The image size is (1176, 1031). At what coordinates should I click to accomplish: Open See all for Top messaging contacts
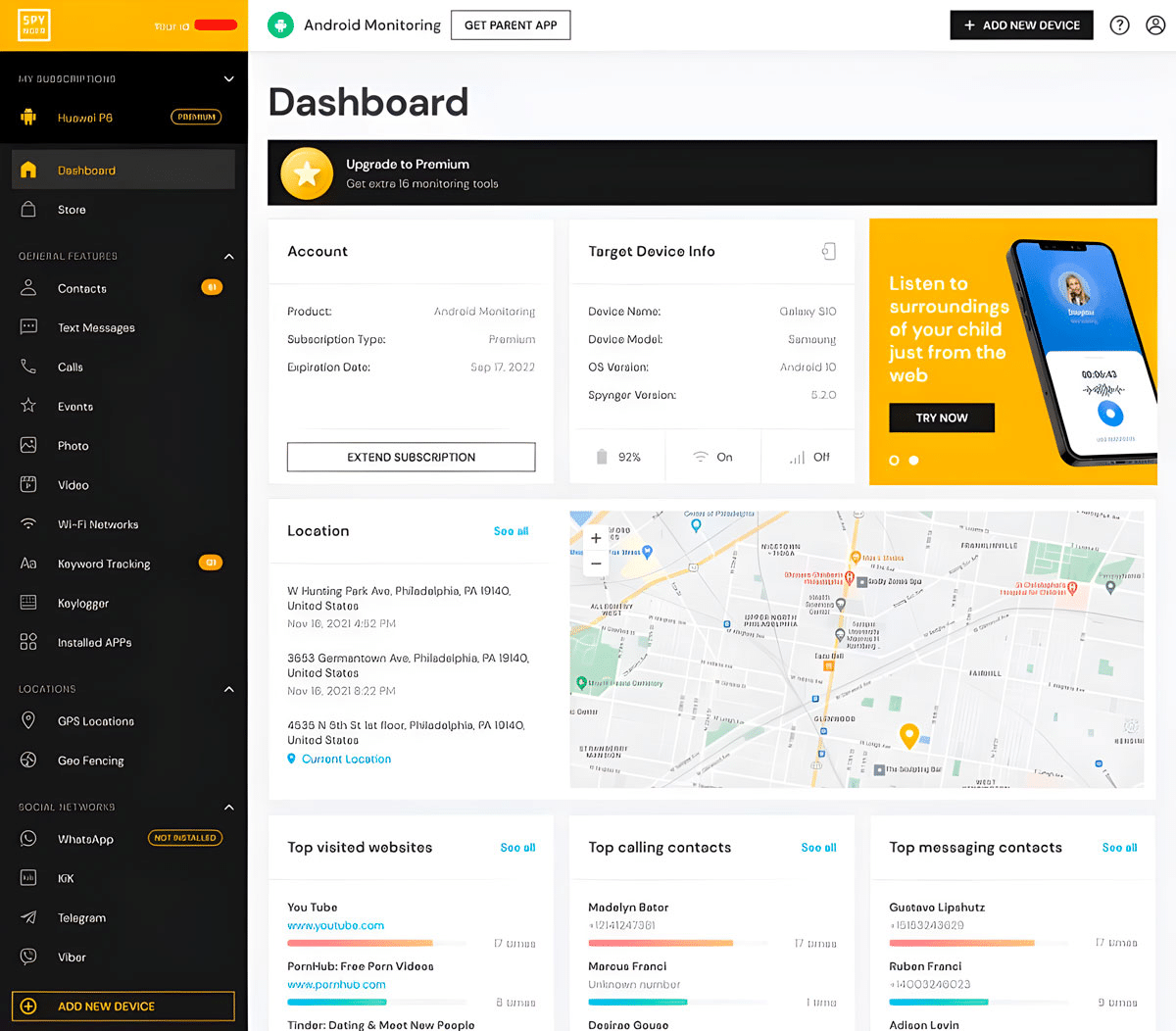click(1119, 848)
